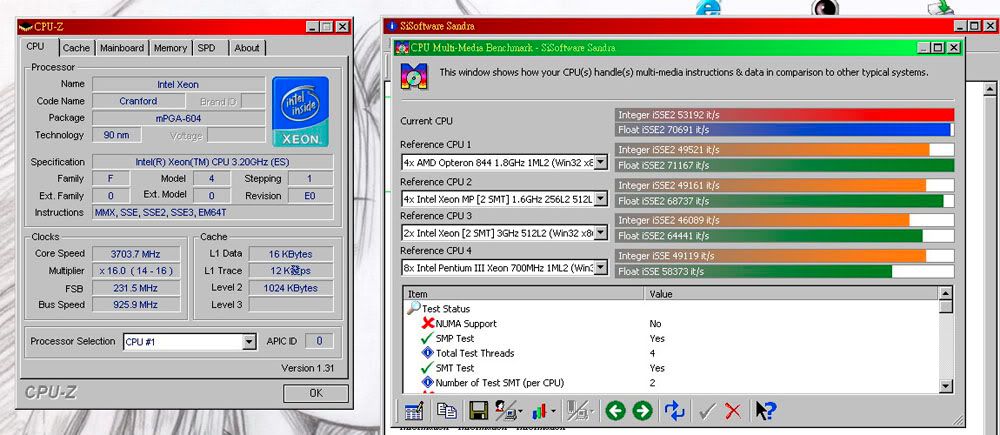Click the Integer iSSE2 49521 it/s bar
1000x435 pixels.
pyautogui.click(x=772, y=150)
